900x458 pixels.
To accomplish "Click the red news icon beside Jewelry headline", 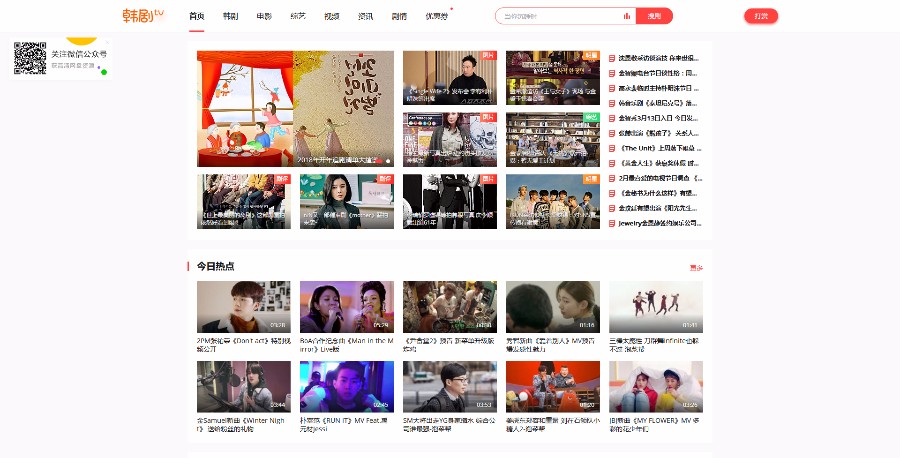I will point(612,223).
